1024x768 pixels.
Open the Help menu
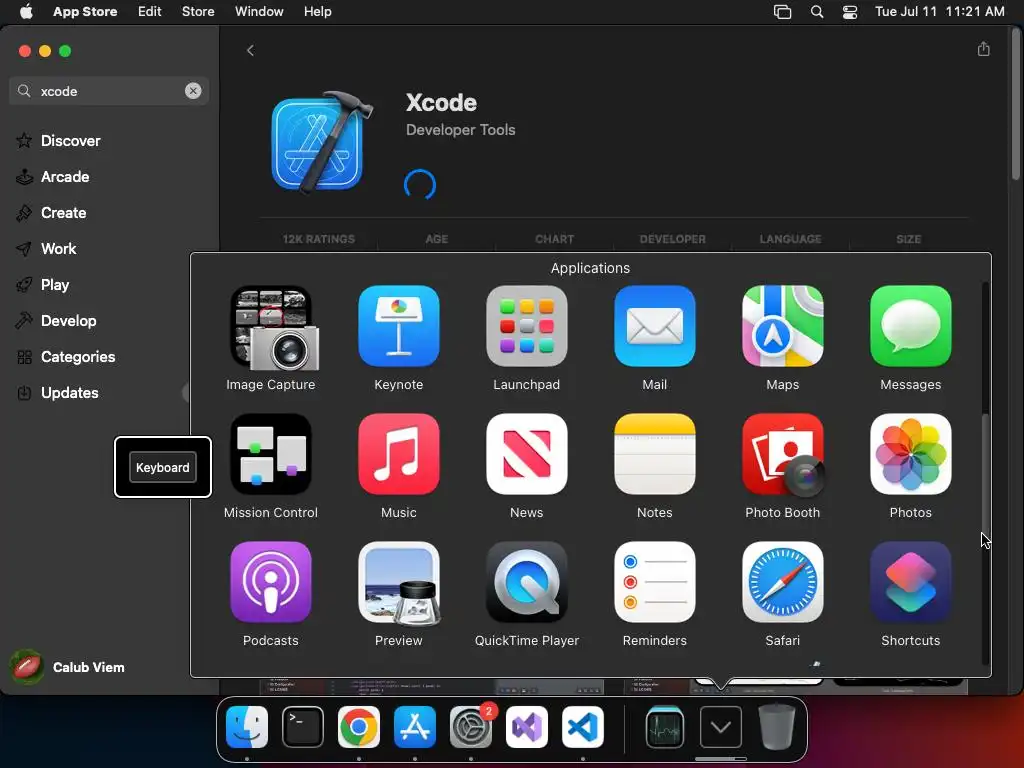[317, 11]
